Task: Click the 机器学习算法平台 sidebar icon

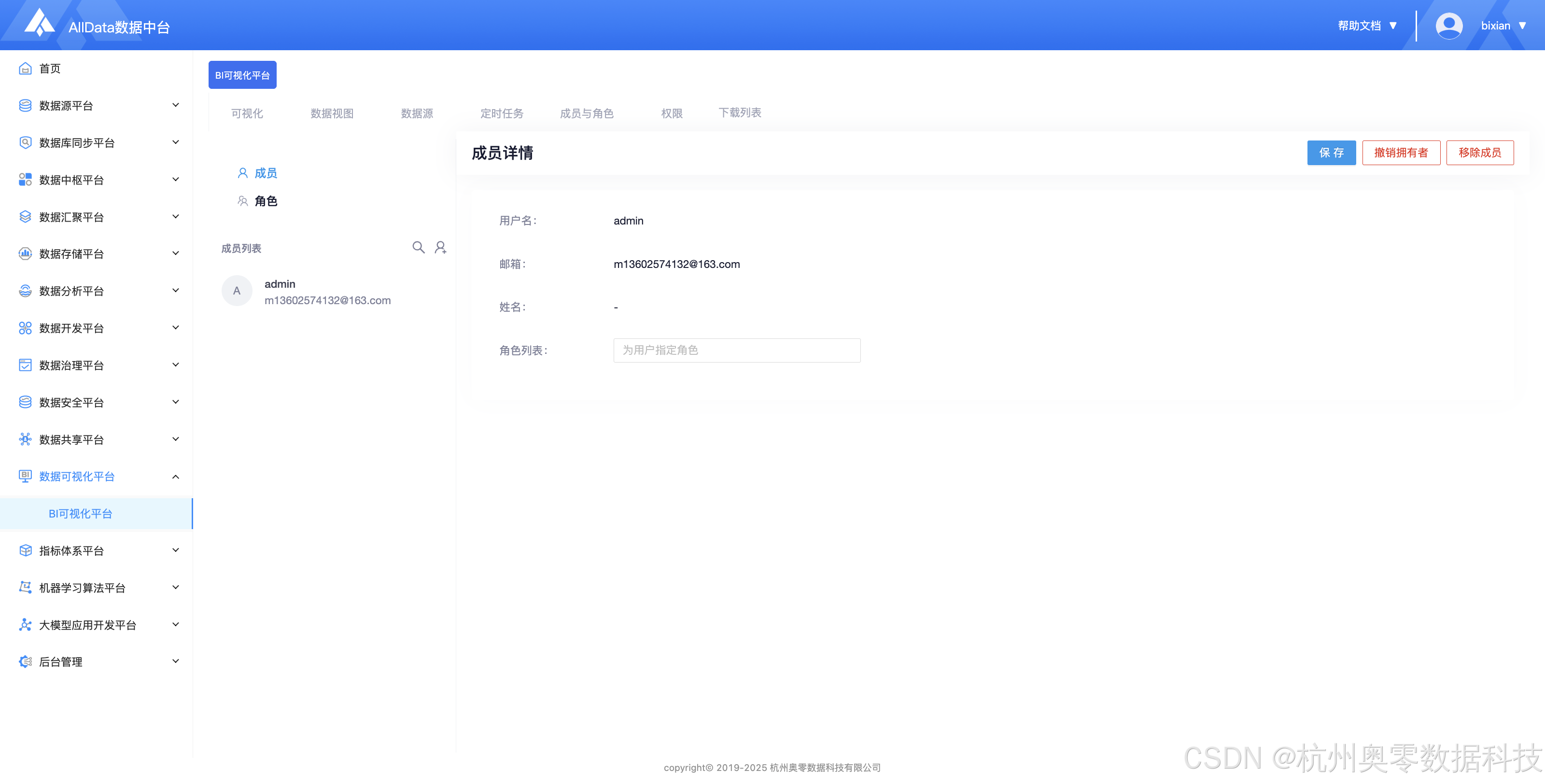Action: click(x=25, y=587)
